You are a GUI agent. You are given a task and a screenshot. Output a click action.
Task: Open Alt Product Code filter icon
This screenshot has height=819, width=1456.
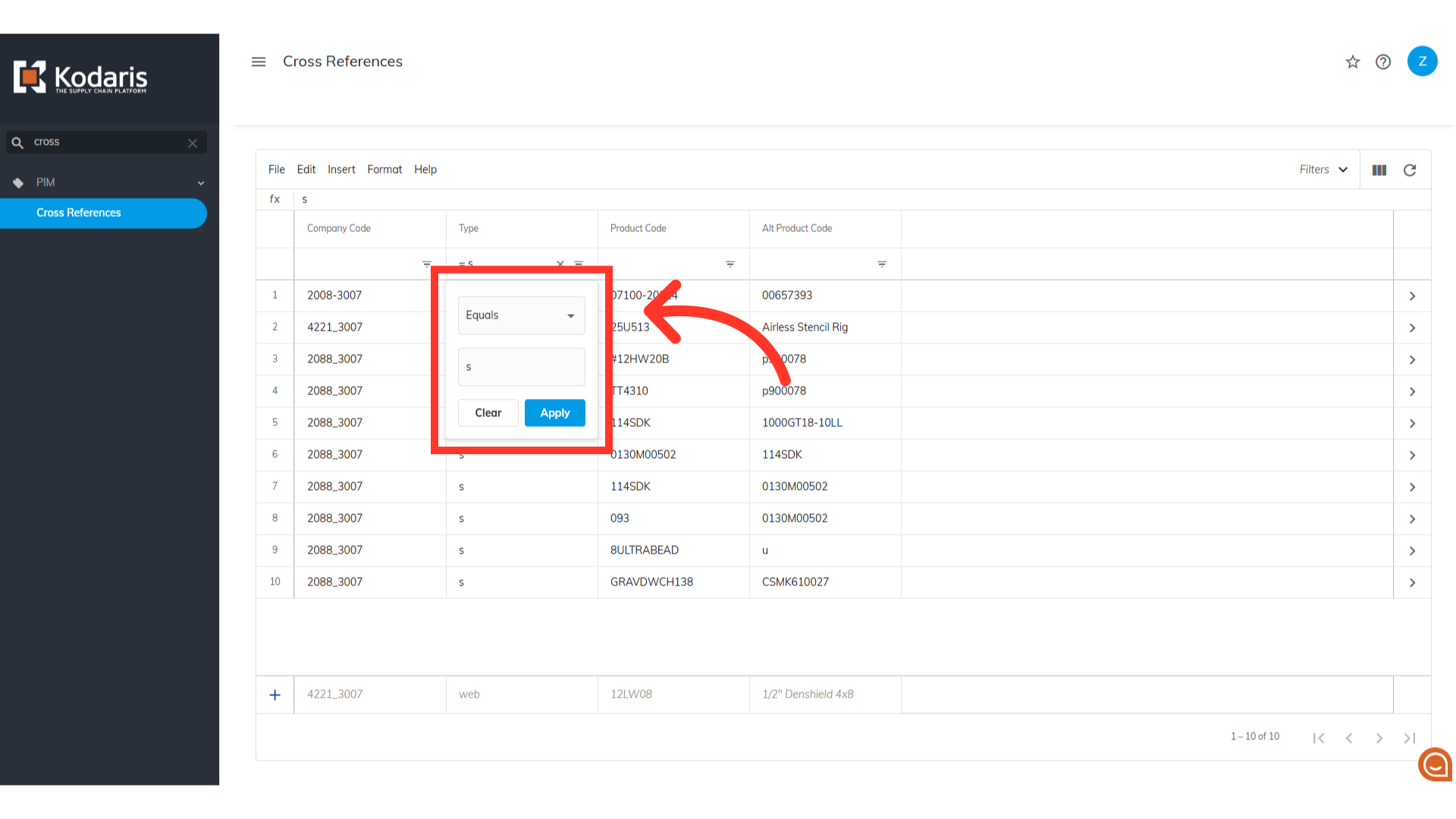881,264
